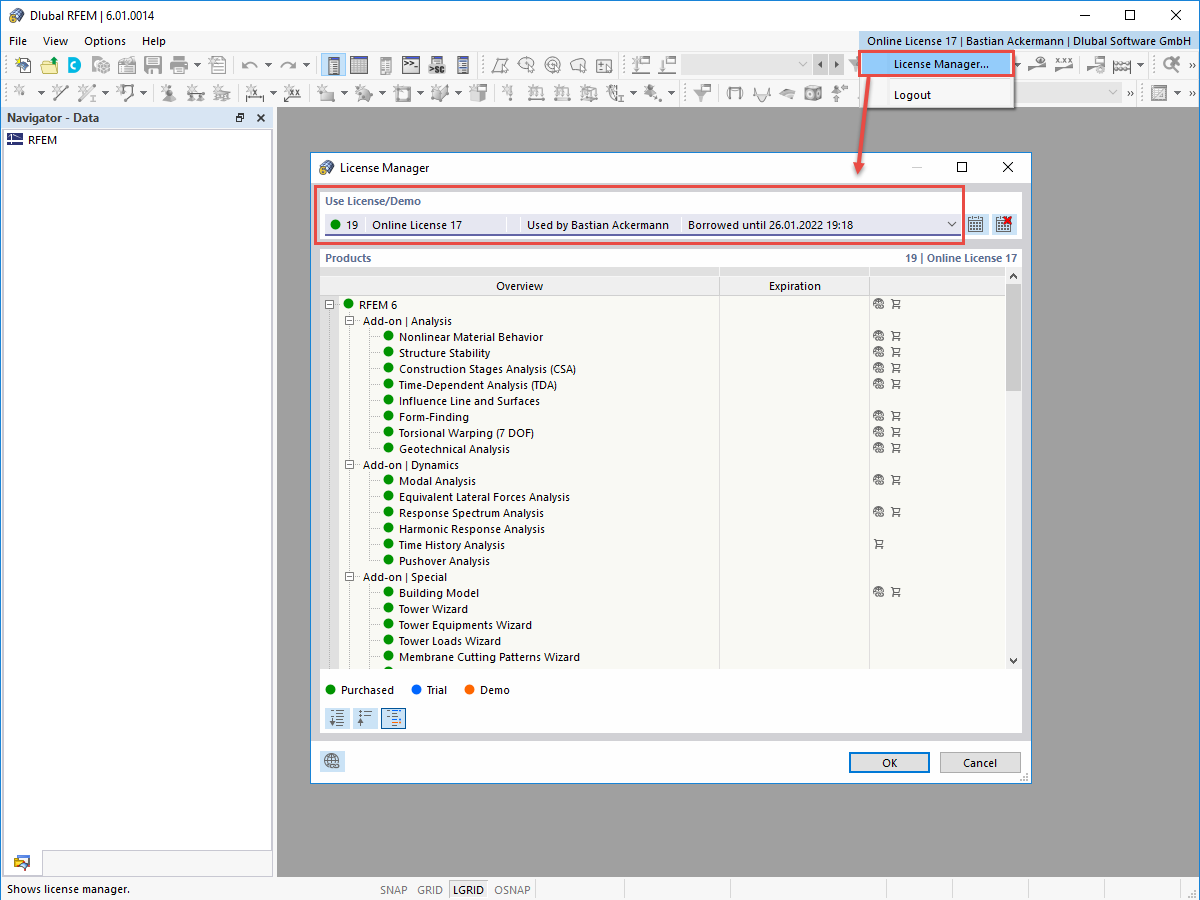
Task: Open the Options menu
Action: click(105, 41)
